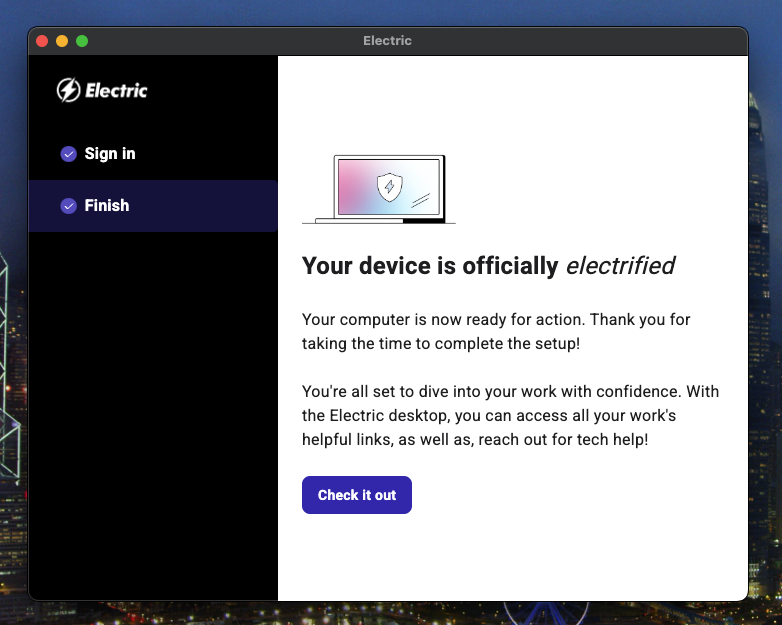Click the italic word "electrified"

click(620, 266)
